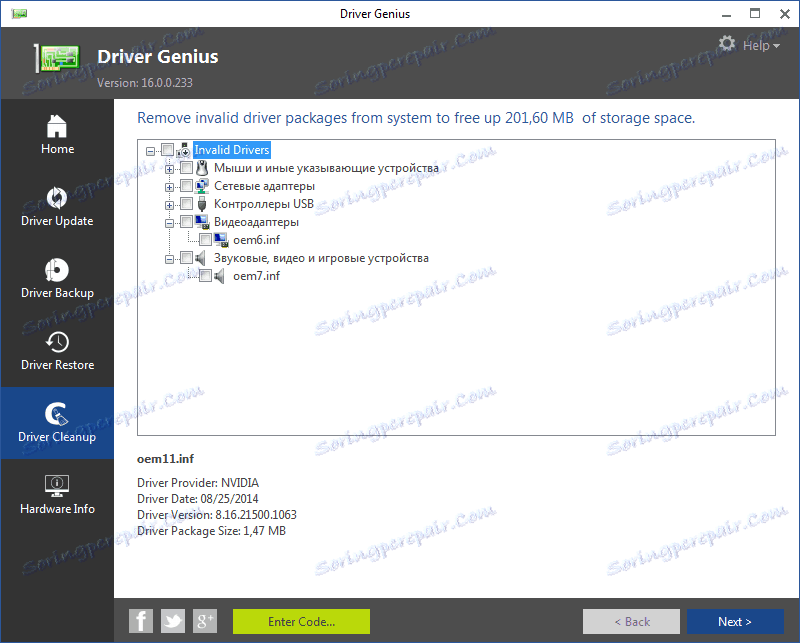
Task: Maximize the Driver Genius window
Action: 755,14
